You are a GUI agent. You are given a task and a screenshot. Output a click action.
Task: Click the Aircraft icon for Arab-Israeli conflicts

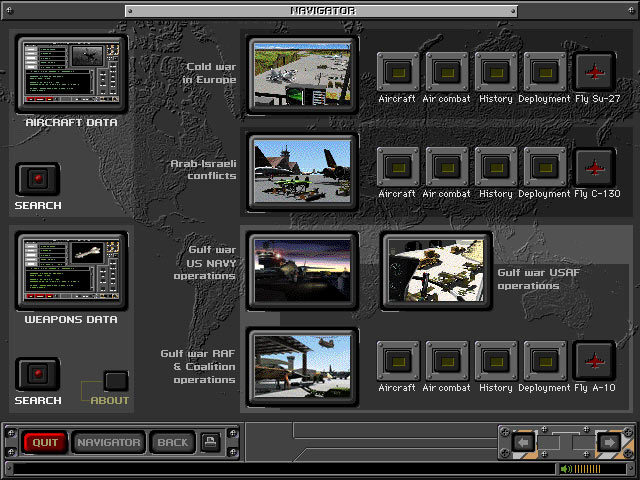click(398, 168)
